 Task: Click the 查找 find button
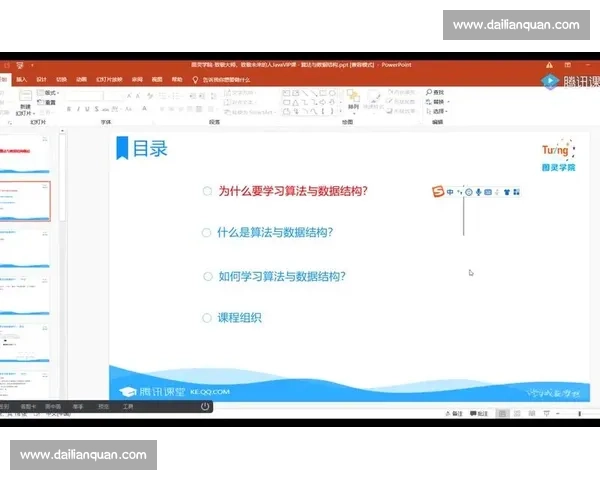[435, 92]
